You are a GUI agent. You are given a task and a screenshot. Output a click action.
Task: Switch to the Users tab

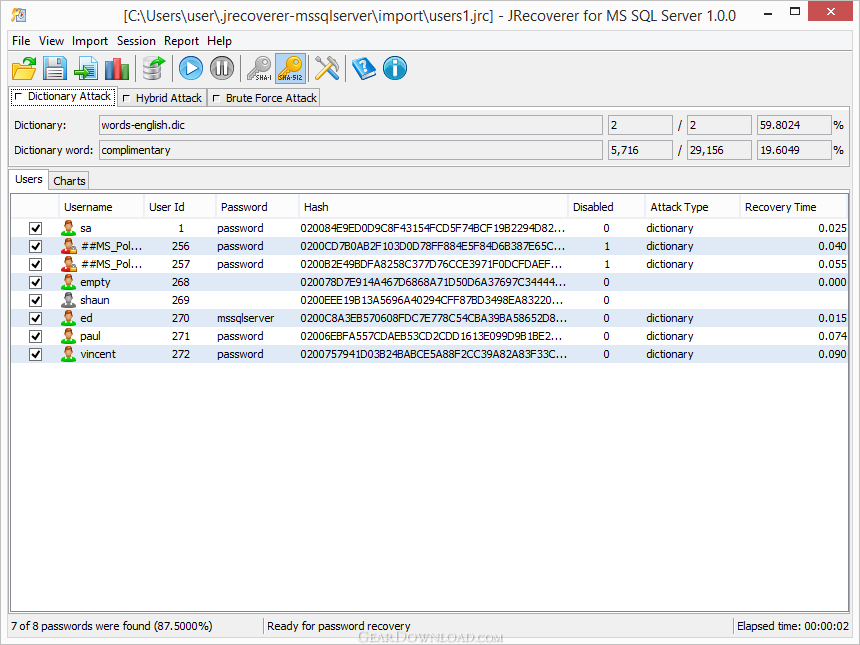click(x=29, y=179)
